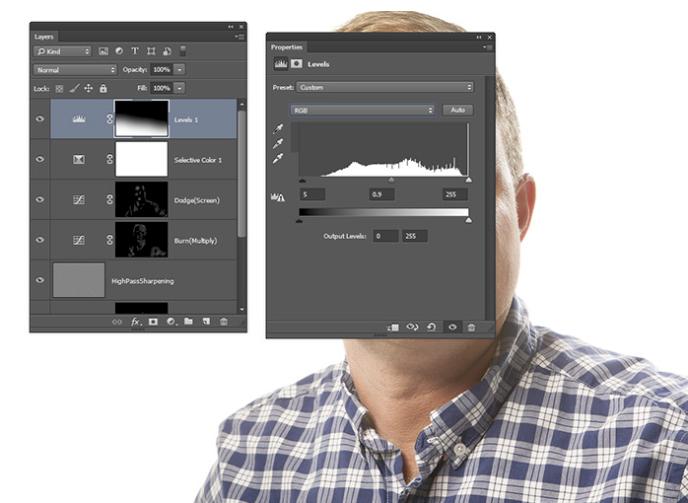Reset adjustment to defaults icon
688x503 pixels.
[x=431, y=327]
